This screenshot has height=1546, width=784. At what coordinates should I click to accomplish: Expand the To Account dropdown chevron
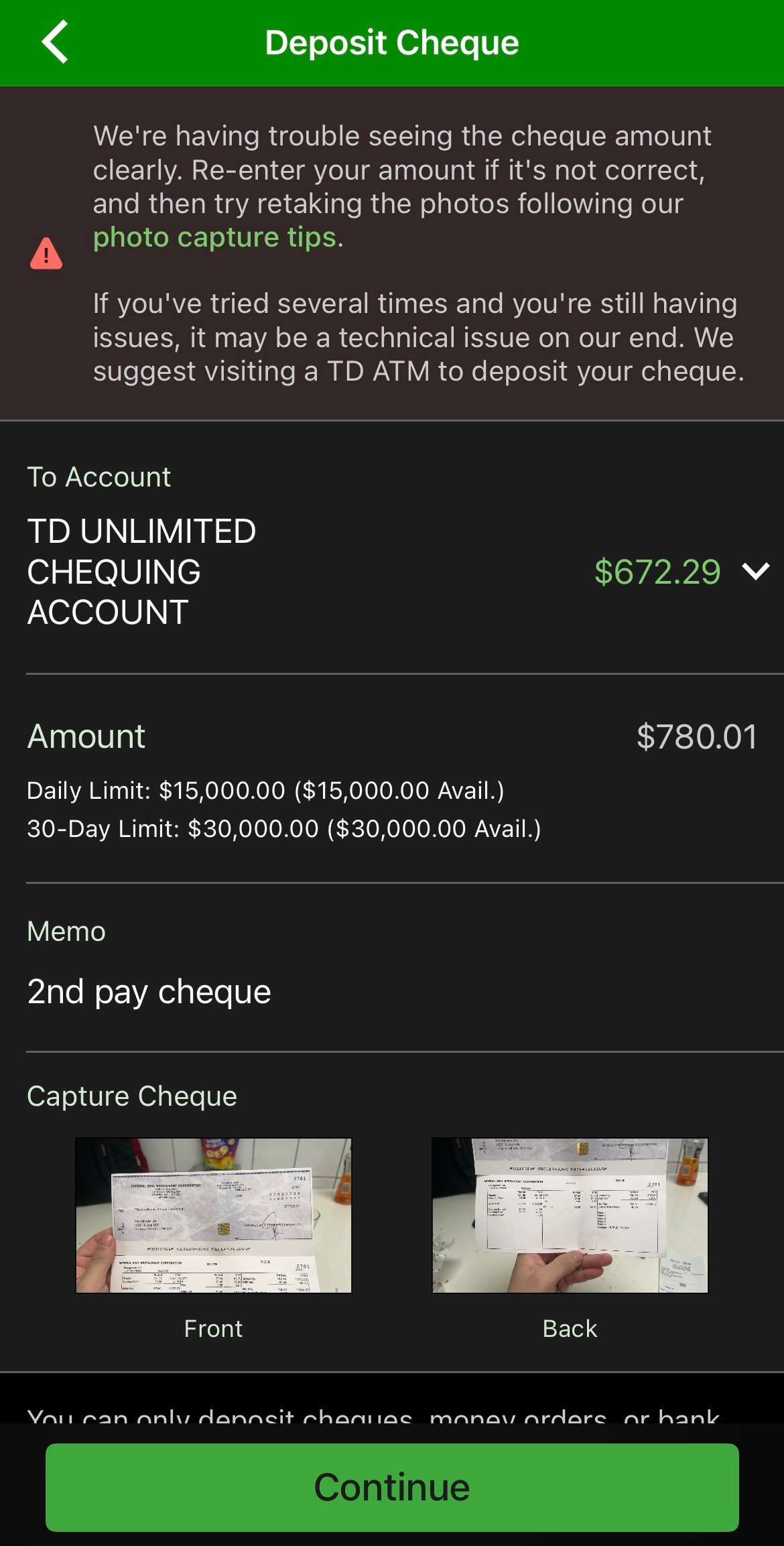click(x=755, y=572)
